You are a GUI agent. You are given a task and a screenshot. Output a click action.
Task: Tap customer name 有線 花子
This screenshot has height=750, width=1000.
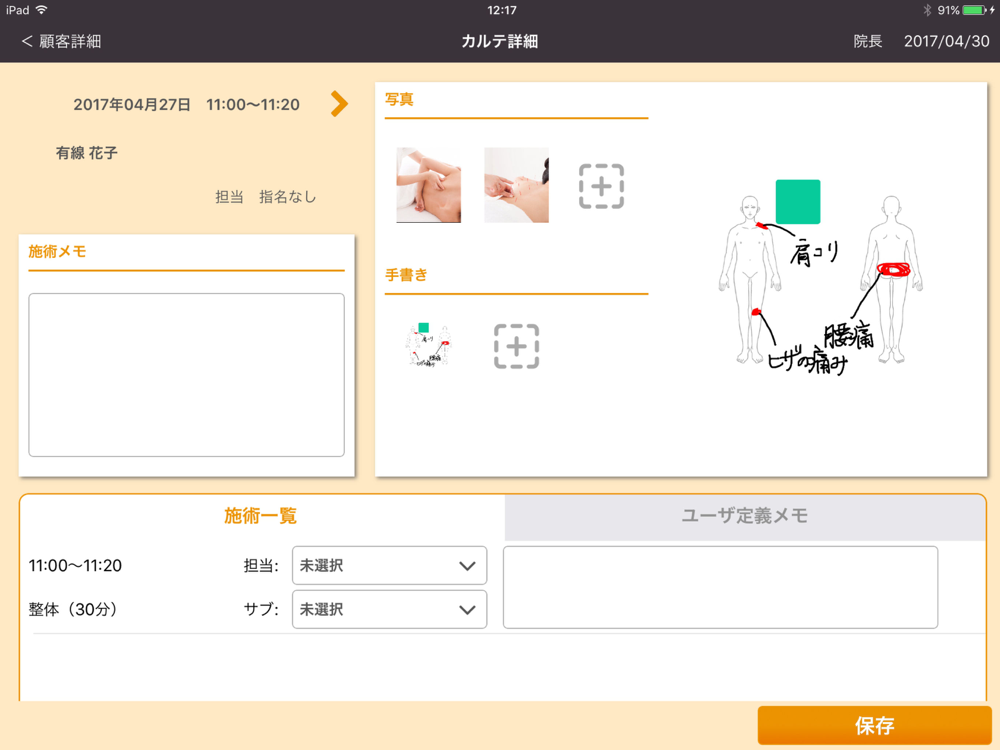87,153
